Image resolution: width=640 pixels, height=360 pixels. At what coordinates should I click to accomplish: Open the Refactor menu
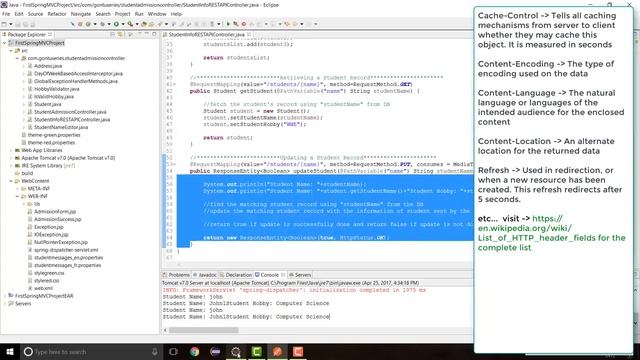pyautogui.click(x=57, y=14)
